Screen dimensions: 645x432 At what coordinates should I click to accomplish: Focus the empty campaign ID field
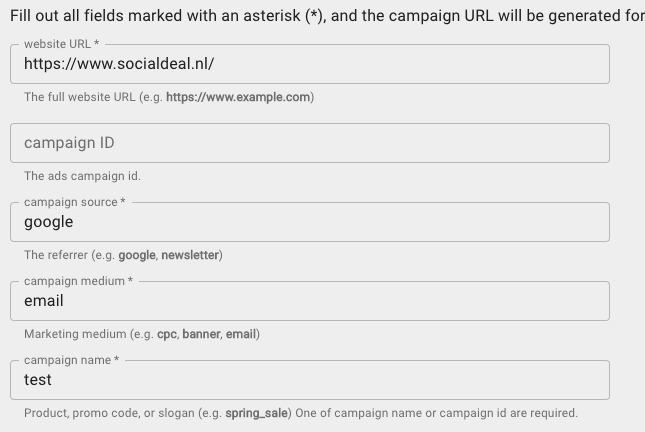[x=310, y=143]
